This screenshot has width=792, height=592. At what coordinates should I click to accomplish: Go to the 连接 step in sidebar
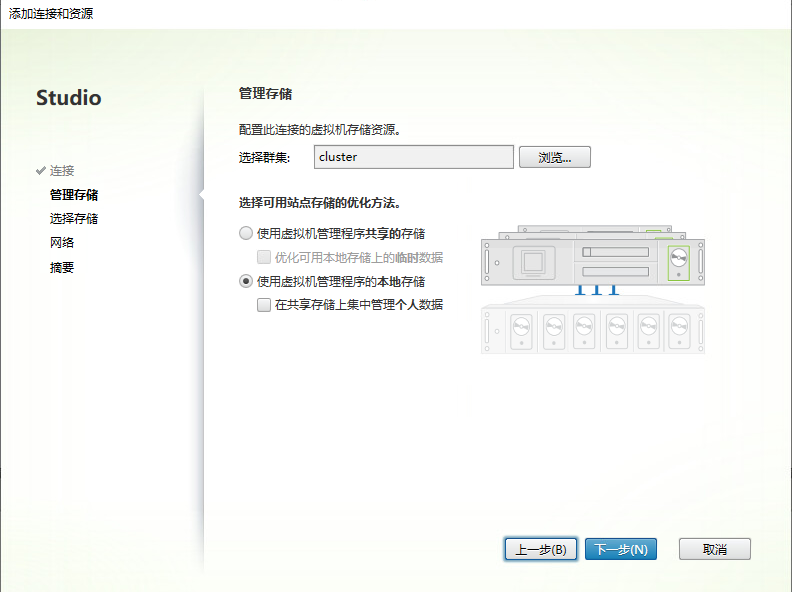[62, 171]
